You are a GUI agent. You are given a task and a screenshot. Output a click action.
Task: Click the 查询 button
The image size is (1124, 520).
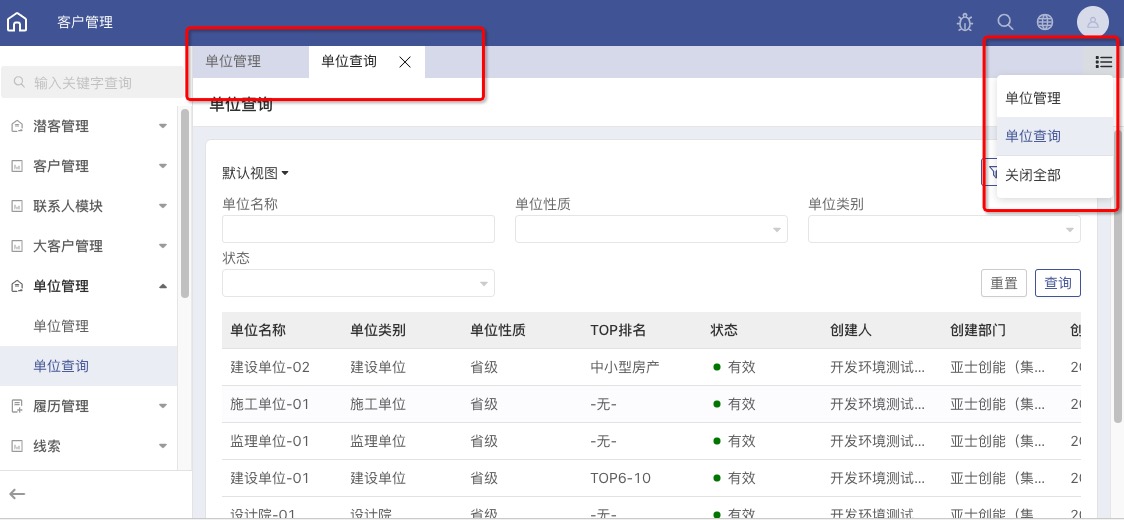pos(1057,283)
